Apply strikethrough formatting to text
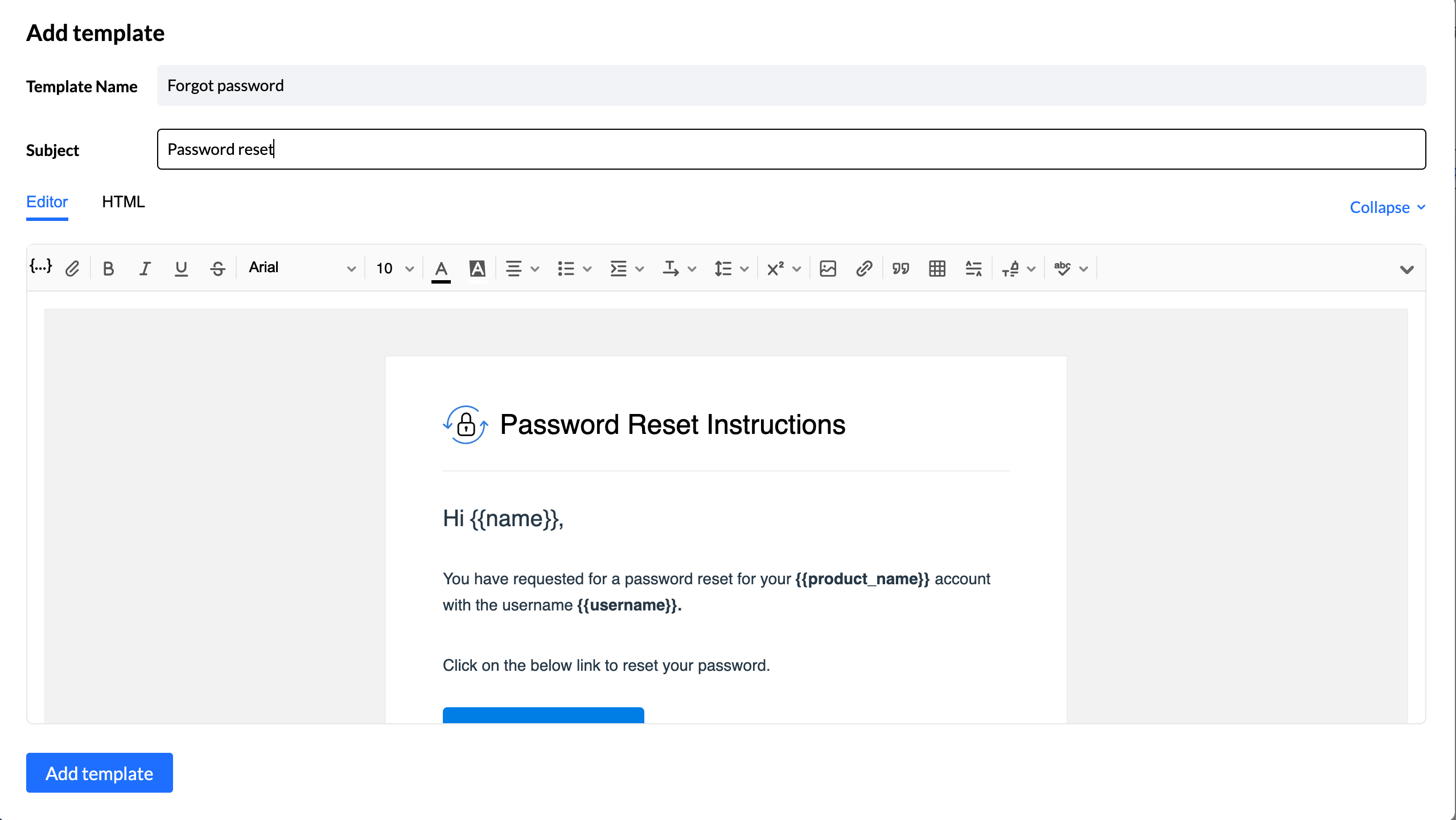The width and height of the screenshot is (1456, 820). coord(218,268)
